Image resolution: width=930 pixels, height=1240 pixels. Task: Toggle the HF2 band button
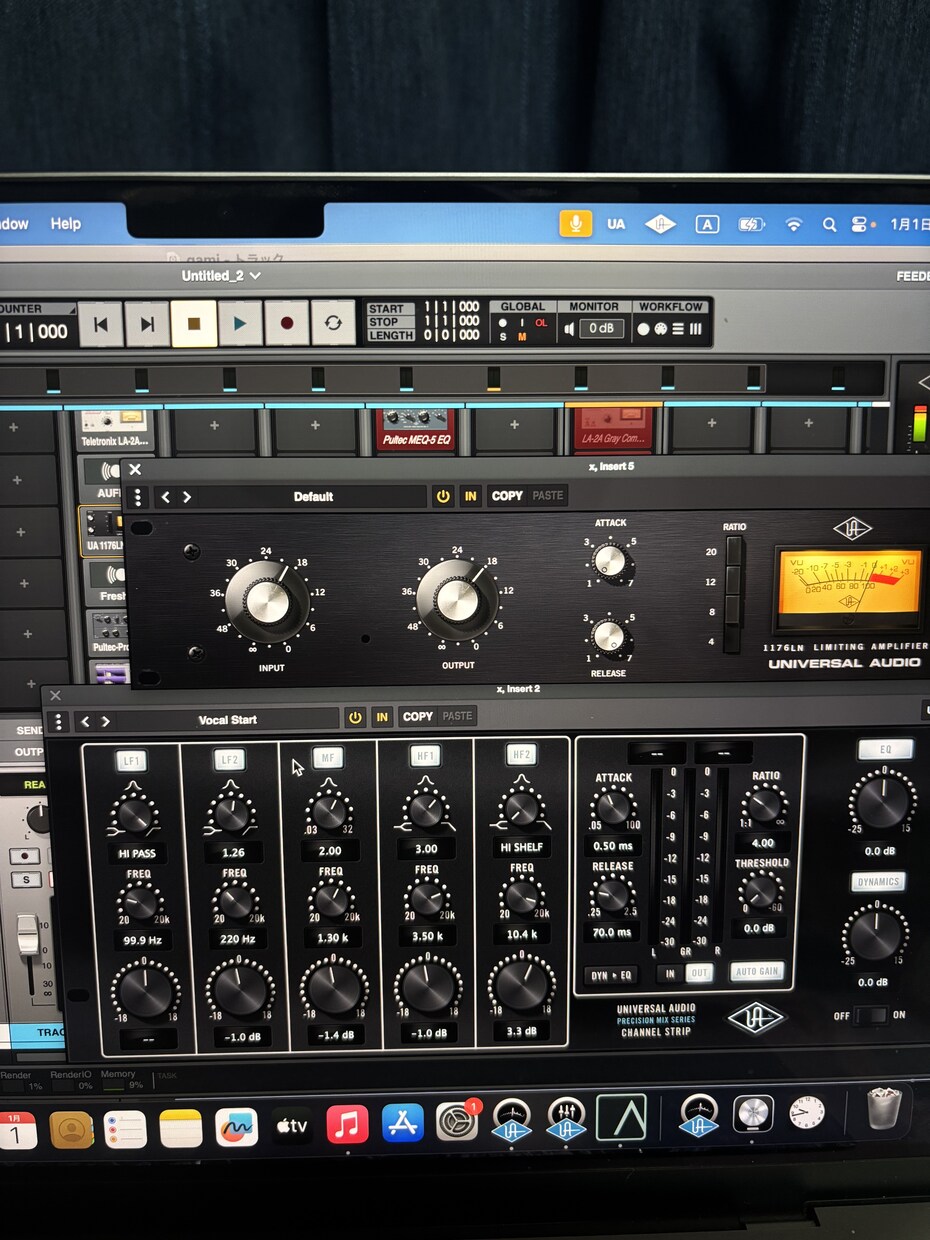520,756
